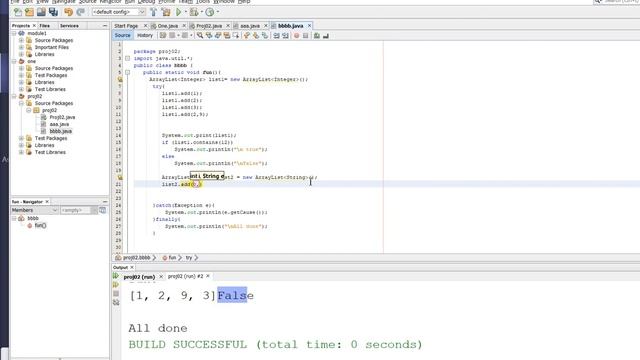Collapse the proj02 project node
Screen dimensions: 640x360
14,96
